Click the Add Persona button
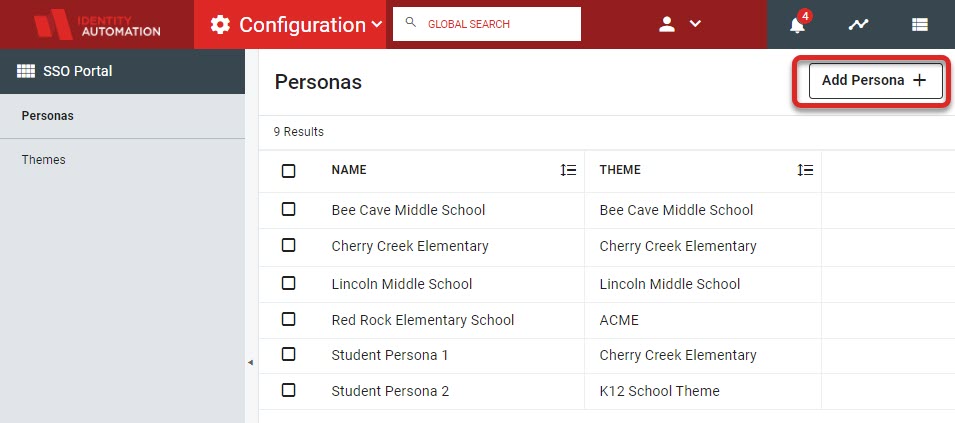955x423 pixels. coord(875,80)
